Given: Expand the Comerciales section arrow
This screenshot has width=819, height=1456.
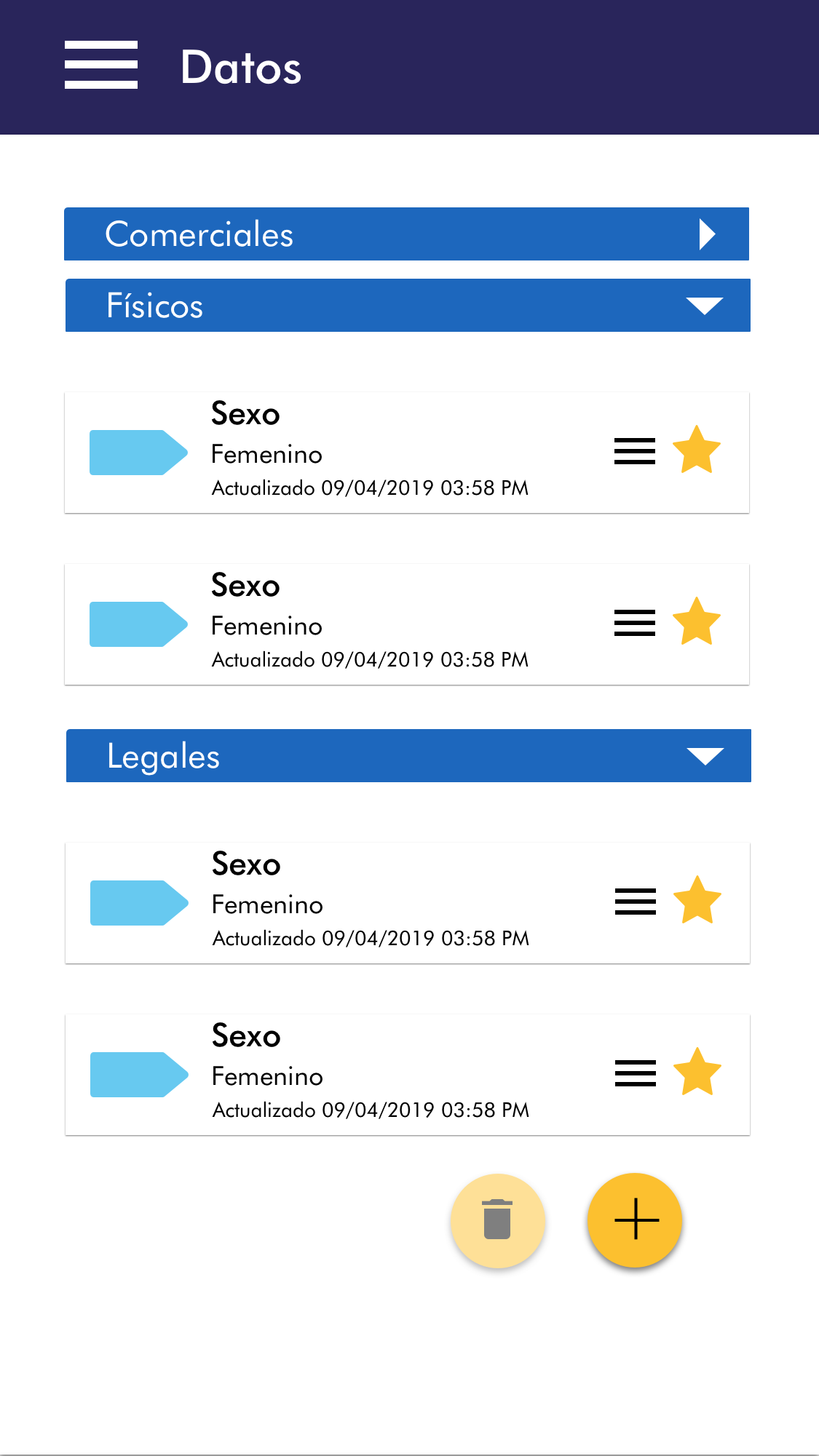Looking at the screenshot, I should coord(707,234).
